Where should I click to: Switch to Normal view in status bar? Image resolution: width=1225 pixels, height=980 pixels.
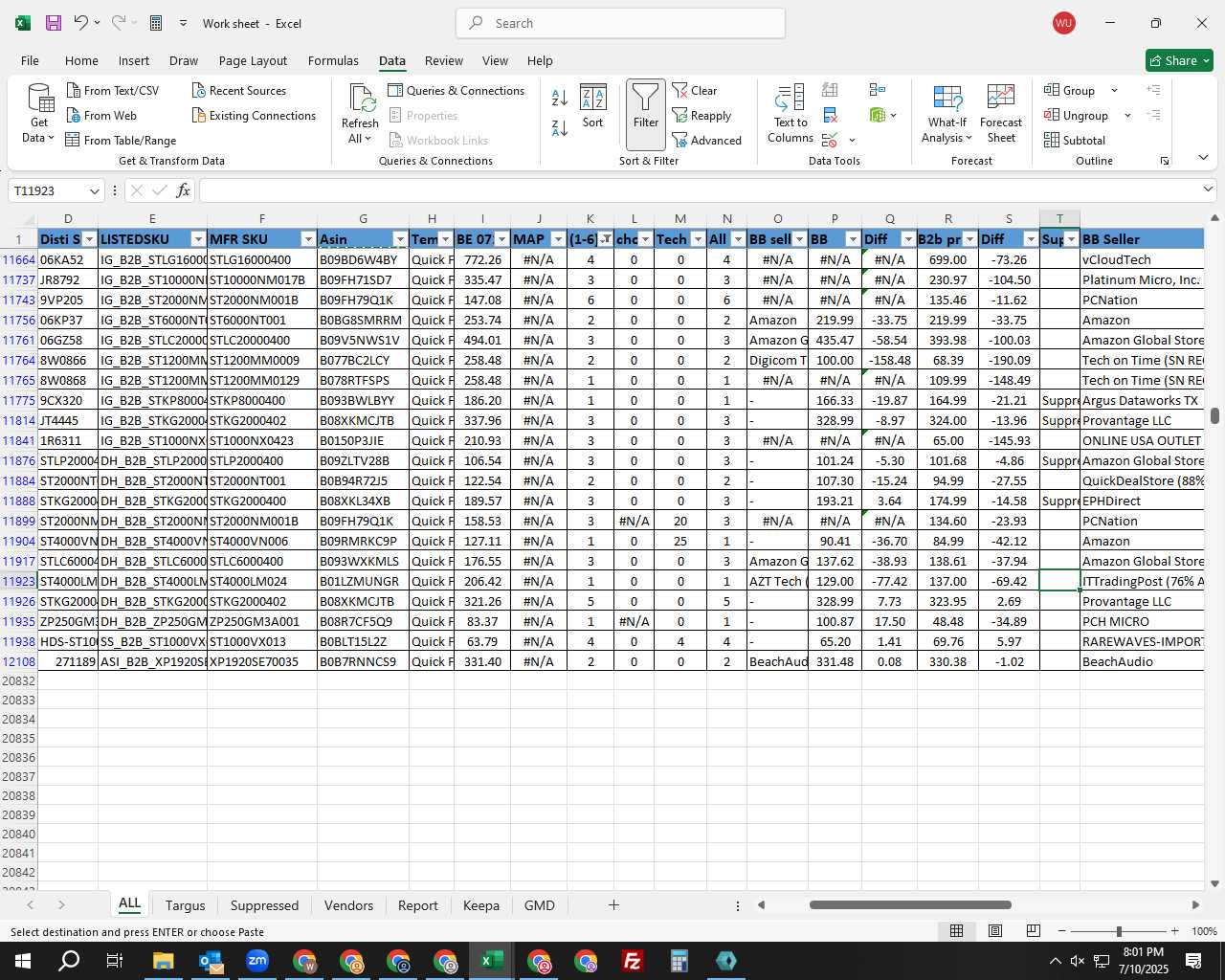[956, 931]
